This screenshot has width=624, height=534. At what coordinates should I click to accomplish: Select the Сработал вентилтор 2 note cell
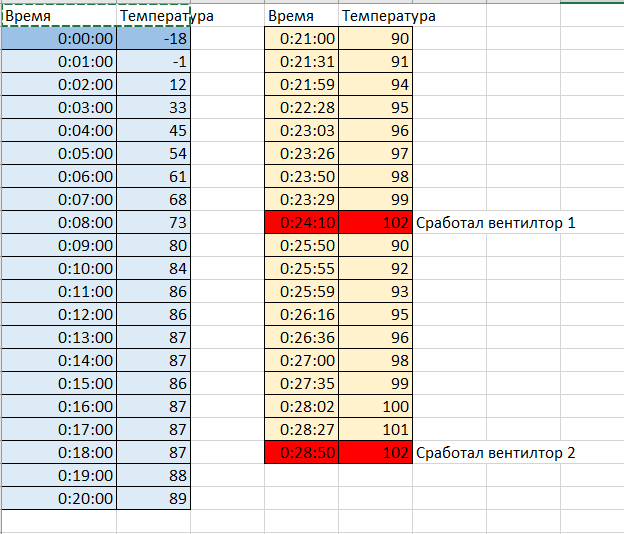click(x=495, y=452)
